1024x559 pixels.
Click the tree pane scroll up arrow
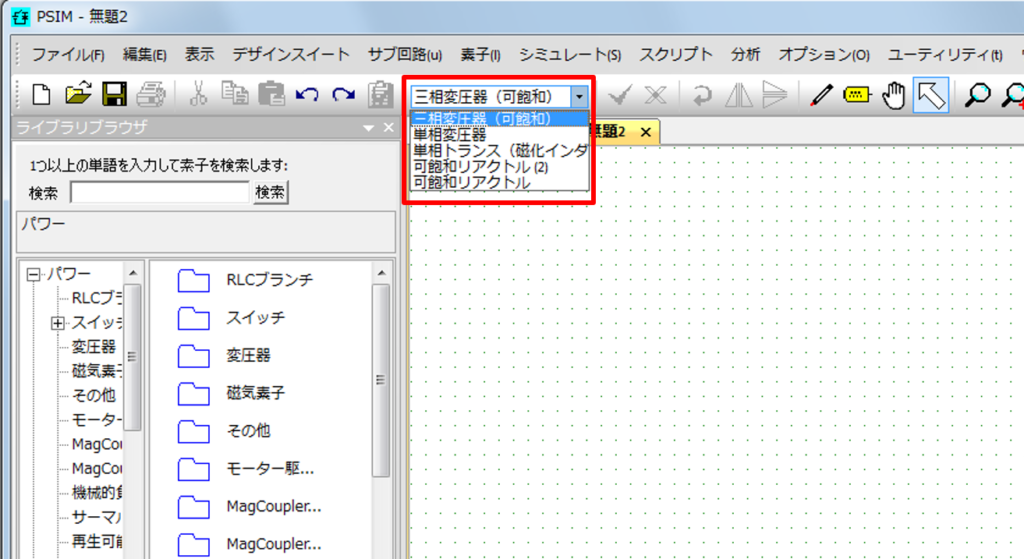point(133,273)
